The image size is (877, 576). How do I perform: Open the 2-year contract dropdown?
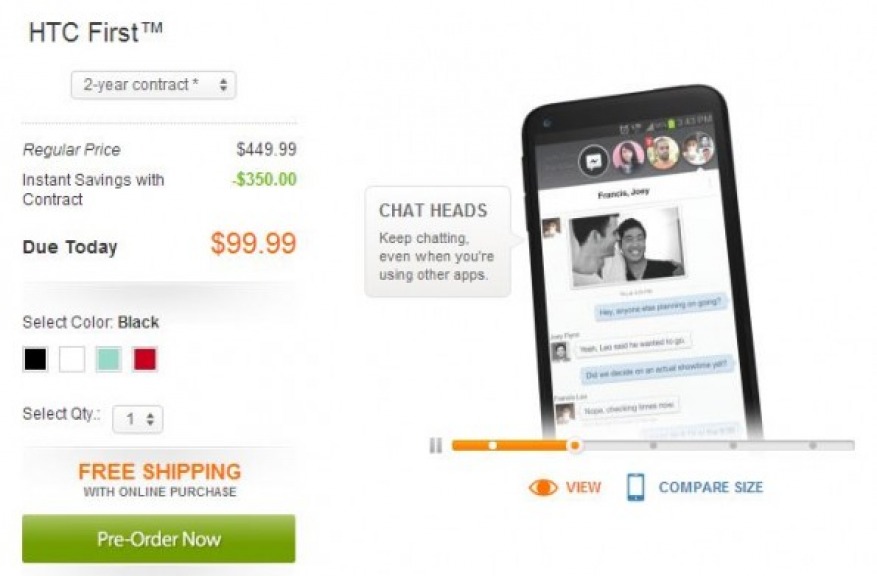[x=154, y=85]
